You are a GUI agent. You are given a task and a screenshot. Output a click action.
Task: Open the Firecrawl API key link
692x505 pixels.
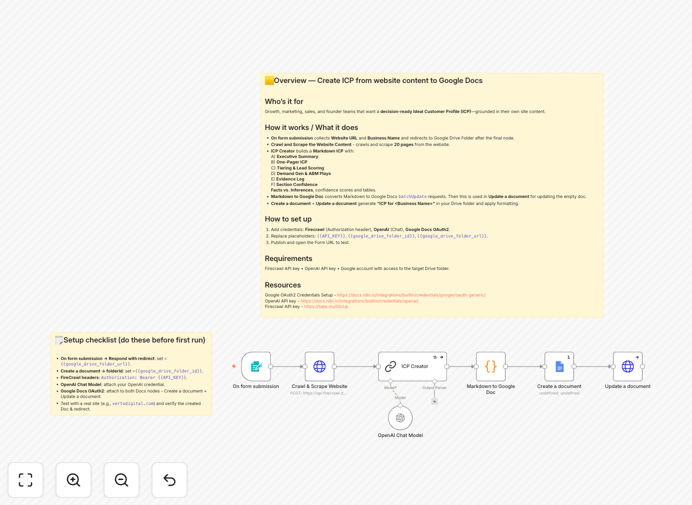326,306
